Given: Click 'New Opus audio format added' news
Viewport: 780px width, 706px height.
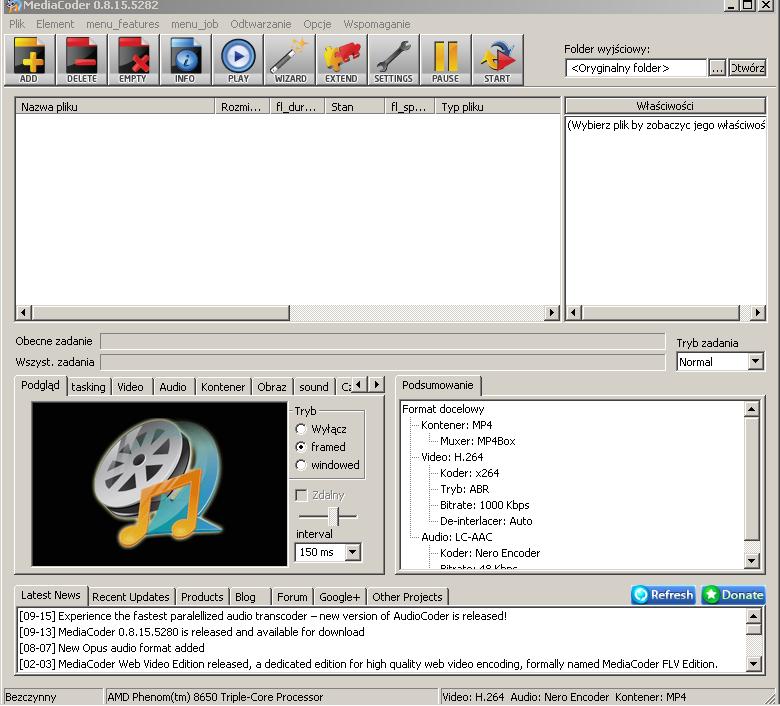Looking at the screenshot, I should [x=112, y=648].
